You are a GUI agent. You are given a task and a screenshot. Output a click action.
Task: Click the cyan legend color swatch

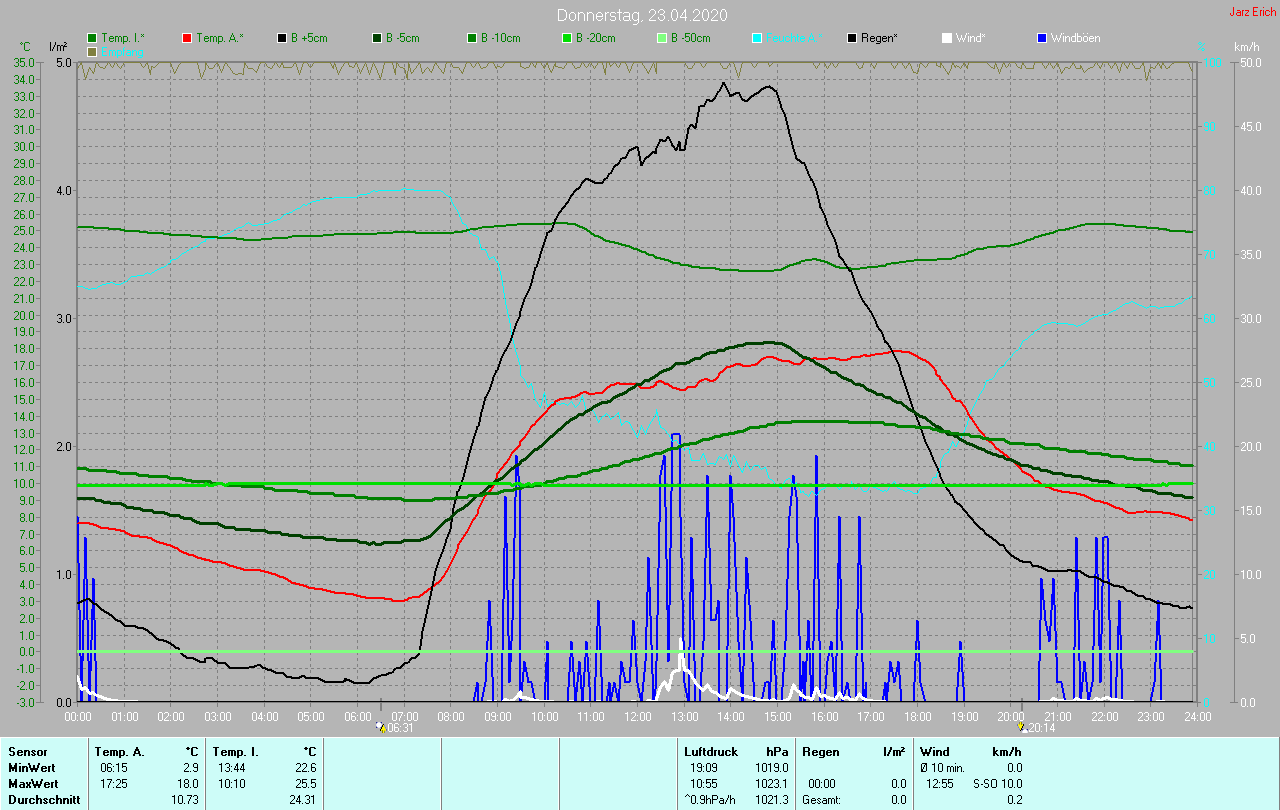(x=757, y=38)
